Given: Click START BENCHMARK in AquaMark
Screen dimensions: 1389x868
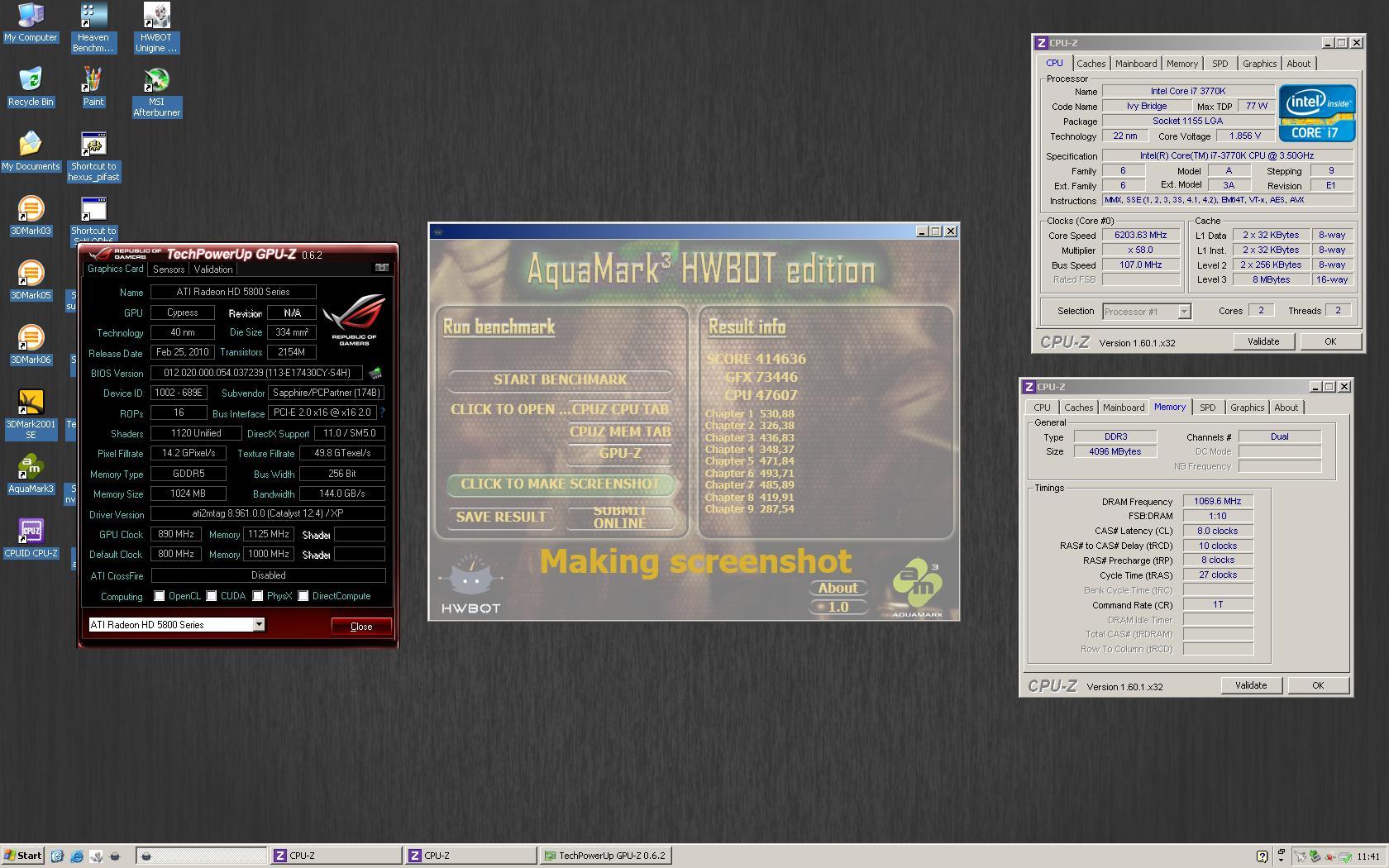Looking at the screenshot, I should tap(560, 379).
